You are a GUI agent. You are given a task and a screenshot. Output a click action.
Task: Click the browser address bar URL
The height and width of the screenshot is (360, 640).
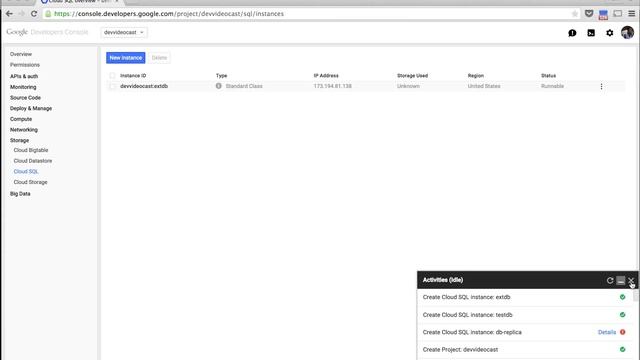[169, 14]
